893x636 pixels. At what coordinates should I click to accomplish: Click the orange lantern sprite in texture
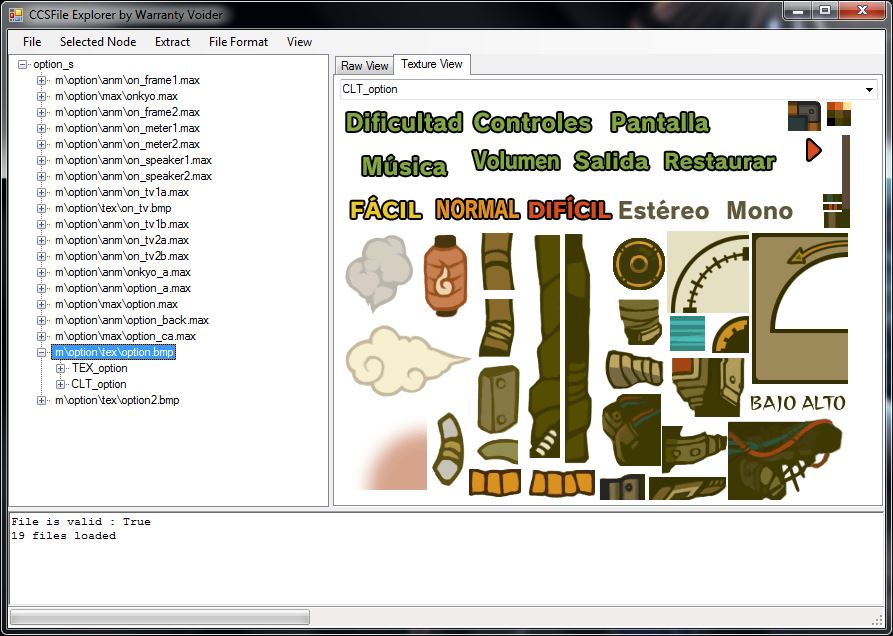pyautogui.click(x=445, y=275)
